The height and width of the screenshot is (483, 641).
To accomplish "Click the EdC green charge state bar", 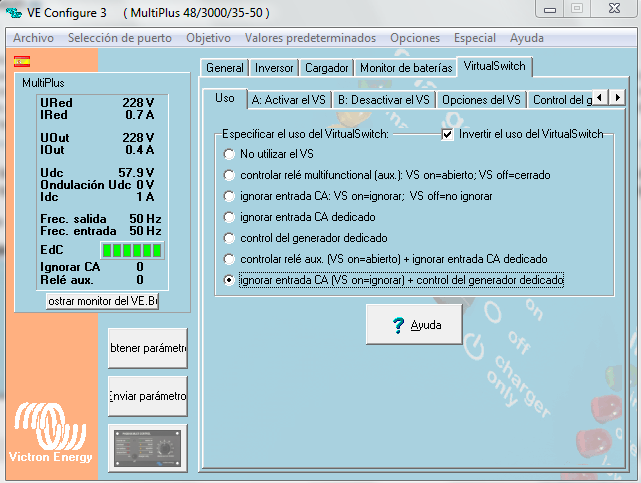I will click(132, 250).
